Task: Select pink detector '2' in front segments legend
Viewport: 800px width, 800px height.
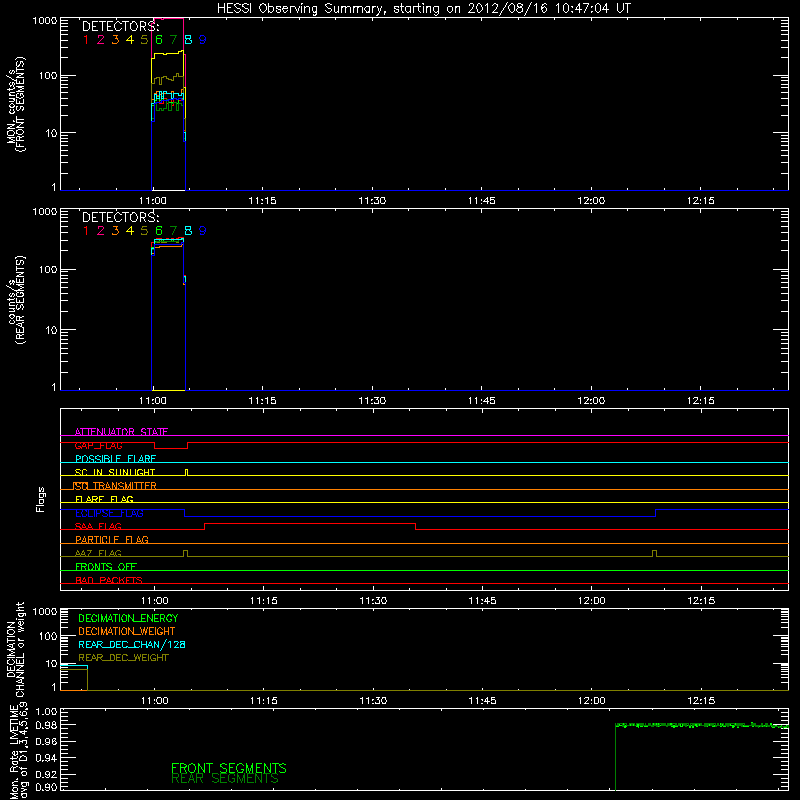Action: point(101,39)
